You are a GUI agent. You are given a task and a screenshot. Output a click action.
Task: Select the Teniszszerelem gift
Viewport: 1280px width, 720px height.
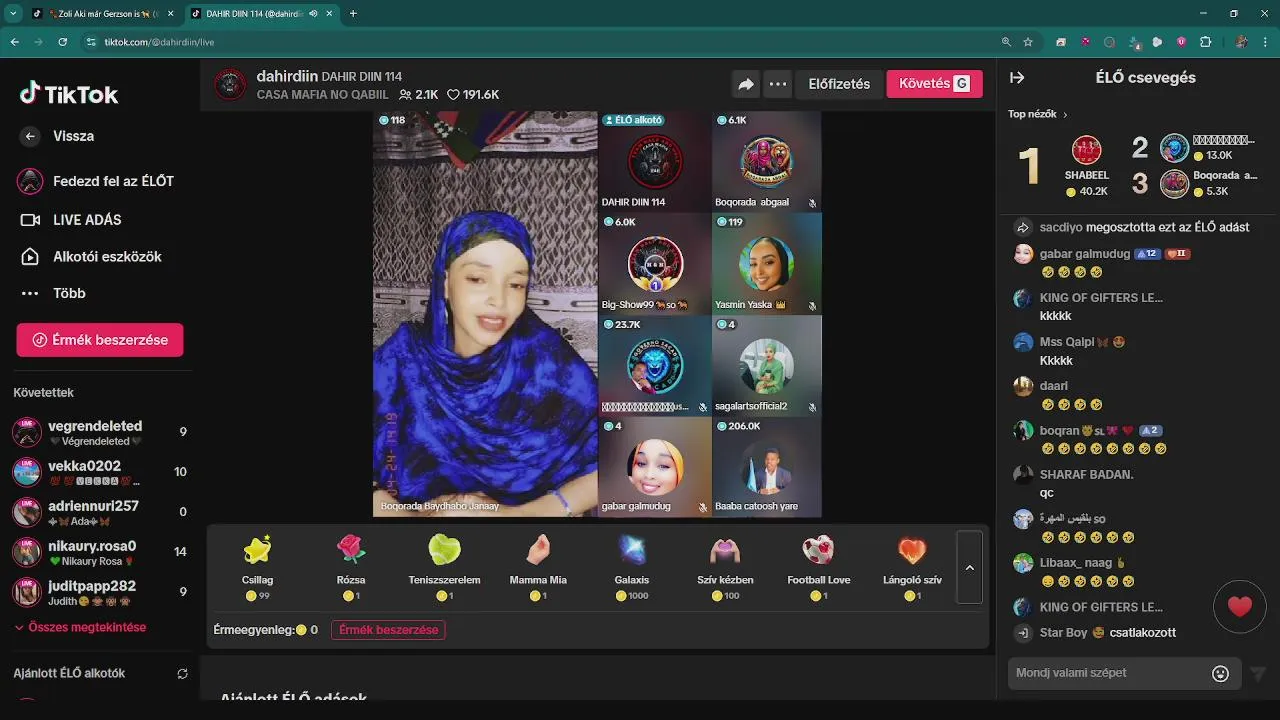tap(445, 567)
